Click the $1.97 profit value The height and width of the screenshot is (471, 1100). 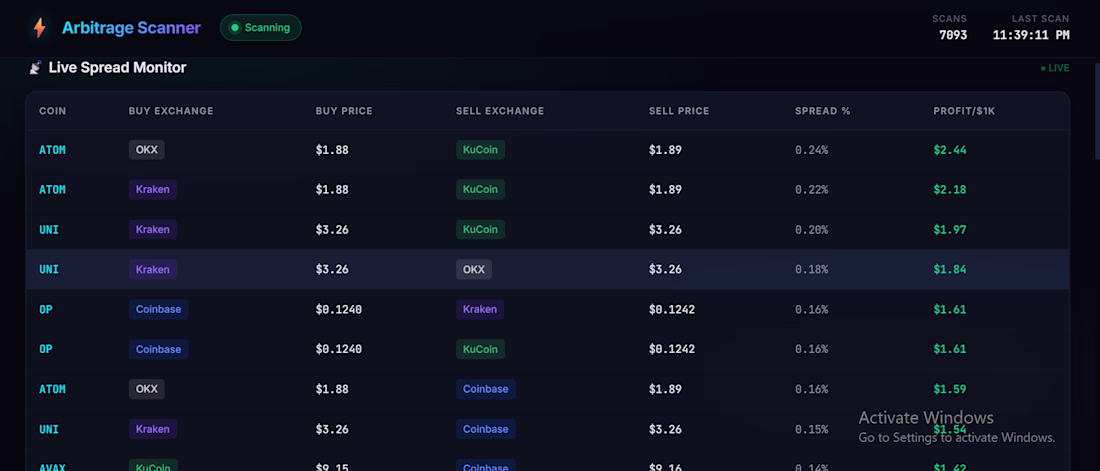point(950,230)
